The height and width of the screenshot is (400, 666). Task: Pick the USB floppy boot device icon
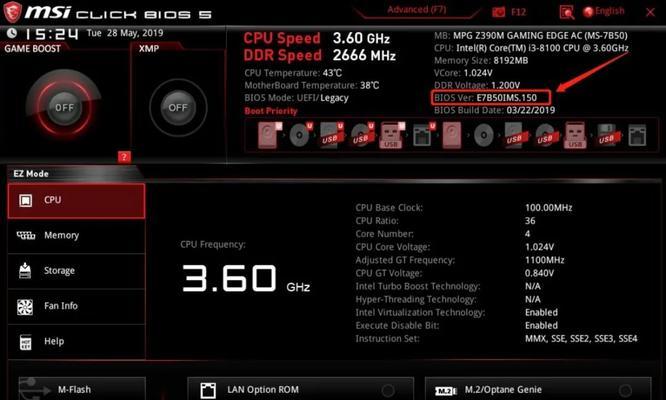pyautogui.click(x=607, y=135)
